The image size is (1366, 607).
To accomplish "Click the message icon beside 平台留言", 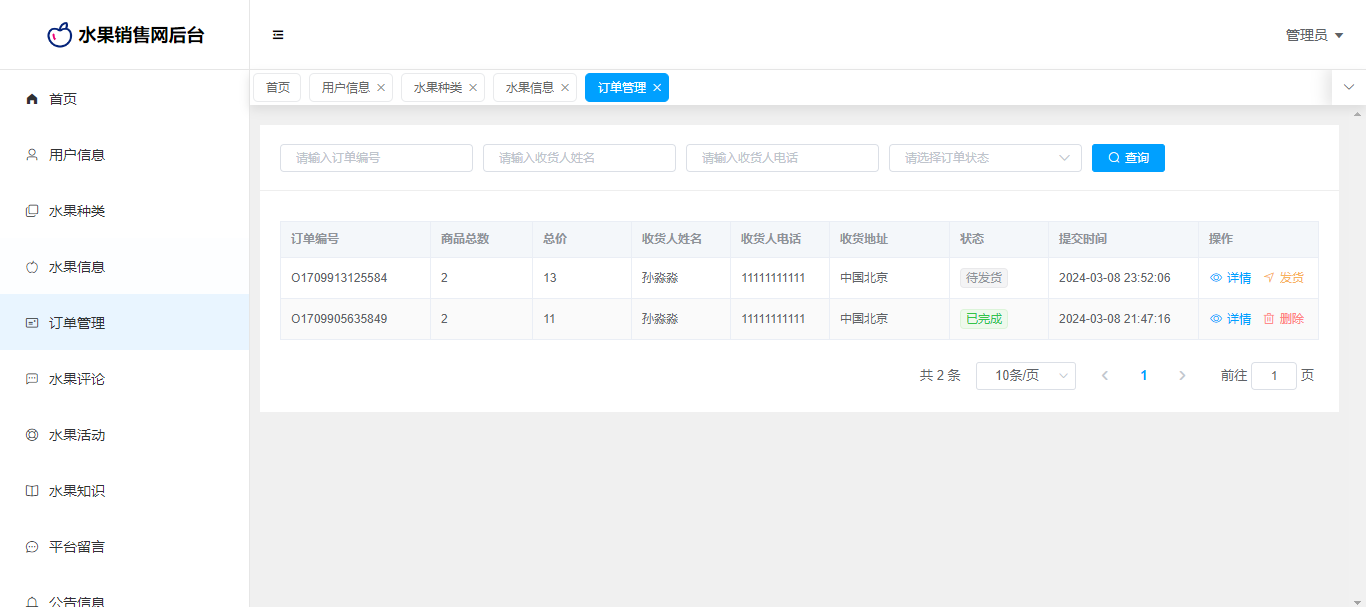I will tap(32, 547).
